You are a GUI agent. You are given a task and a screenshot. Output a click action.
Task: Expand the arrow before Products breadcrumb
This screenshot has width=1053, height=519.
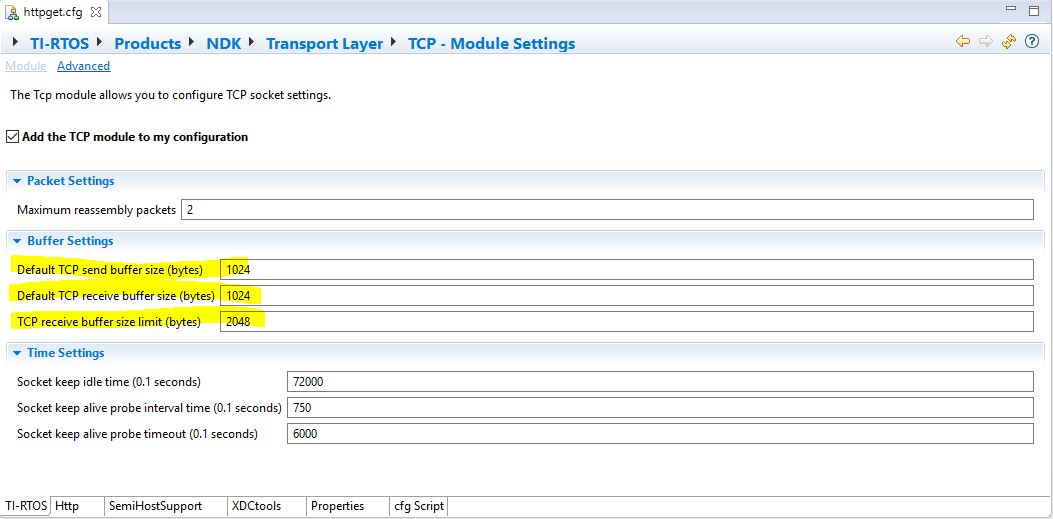pos(104,43)
